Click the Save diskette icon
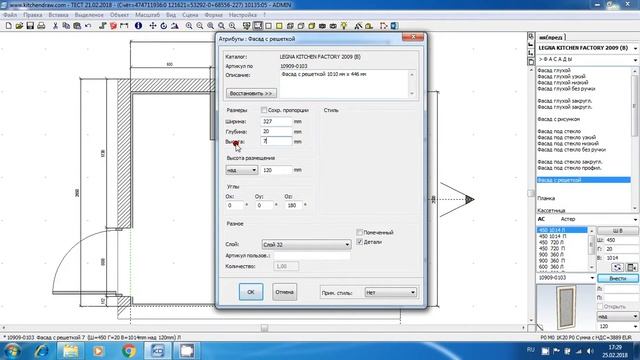640x360 pixels. pos(30,26)
